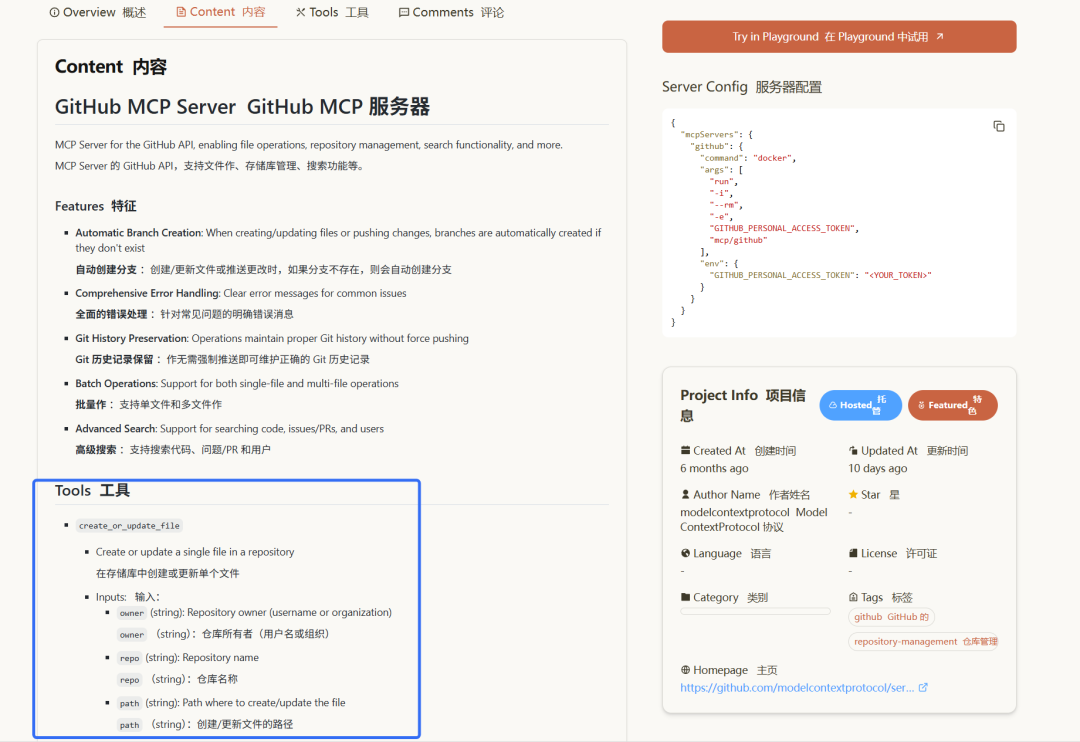Image resolution: width=1080 pixels, height=742 pixels.
Task: Open the Category selection field
Action: pyautogui.click(x=755, y=612)
